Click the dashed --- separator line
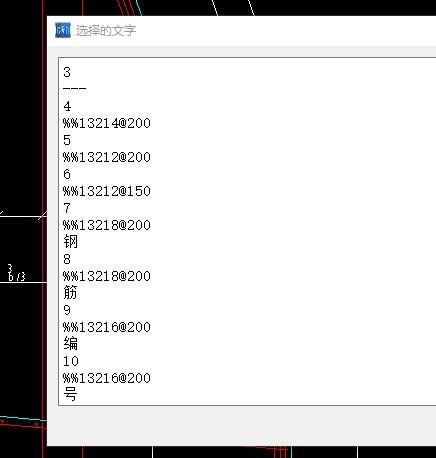 pyautogui.click(x=75, y=89)
